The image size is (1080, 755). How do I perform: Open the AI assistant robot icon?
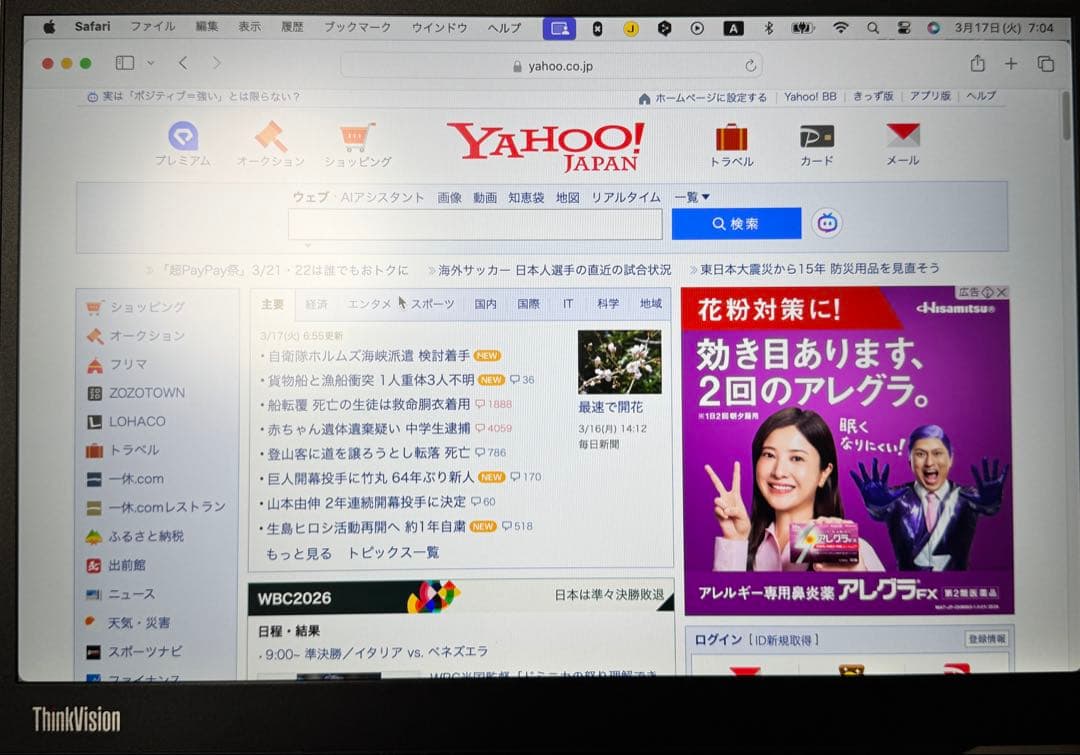point(827,223)
